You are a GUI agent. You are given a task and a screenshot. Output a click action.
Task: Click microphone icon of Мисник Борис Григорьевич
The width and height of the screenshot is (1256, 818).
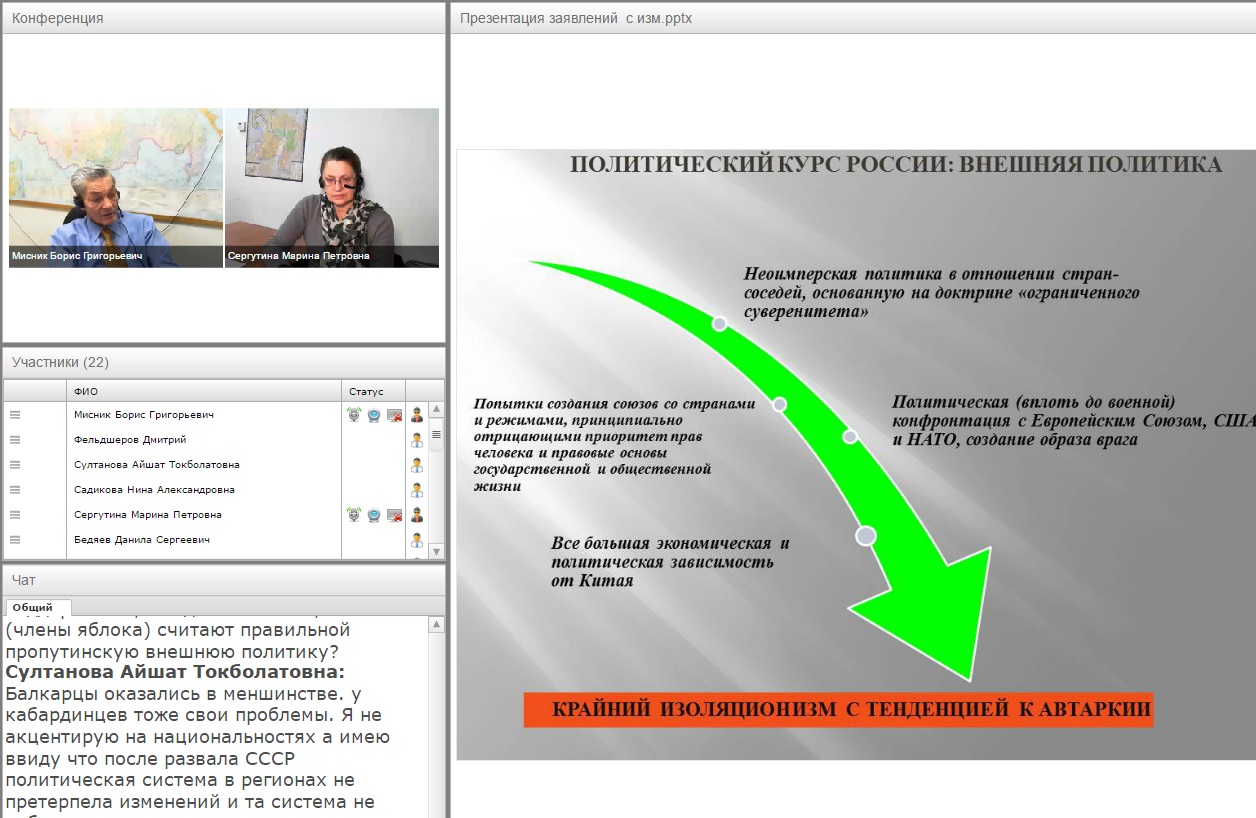click(x=354, y=415)
